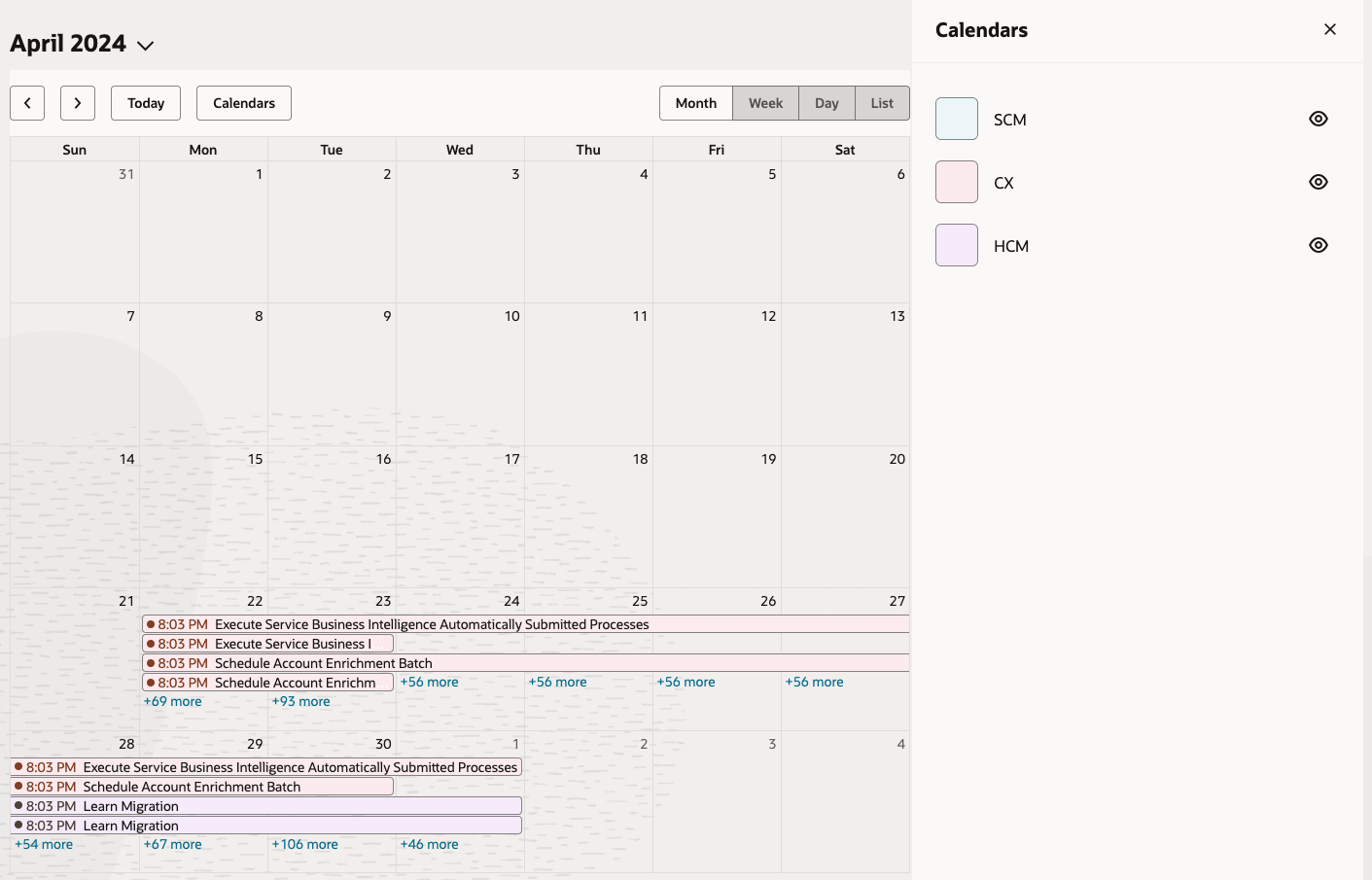
Task: Toggle visibility of the CX calendar
Action: [x=1318, y=182]
